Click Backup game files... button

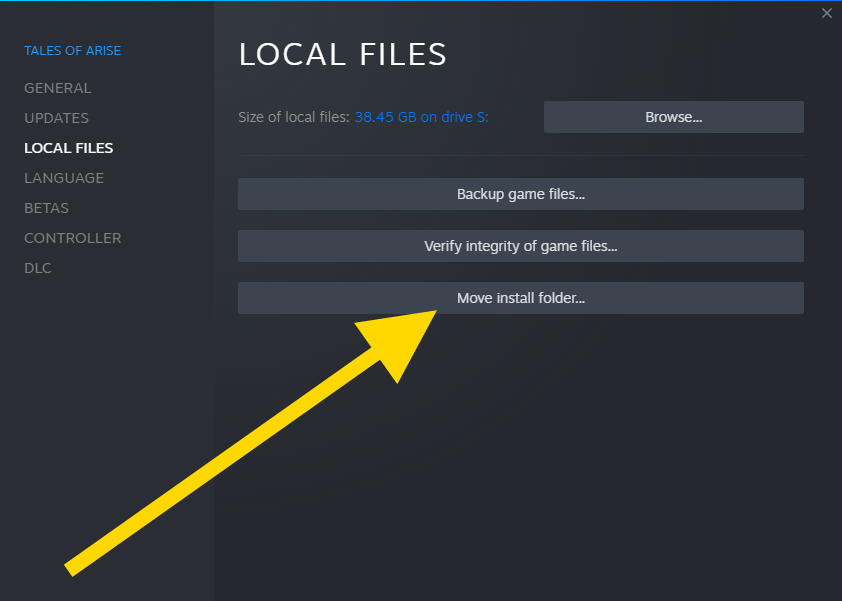tap(520, 194)
